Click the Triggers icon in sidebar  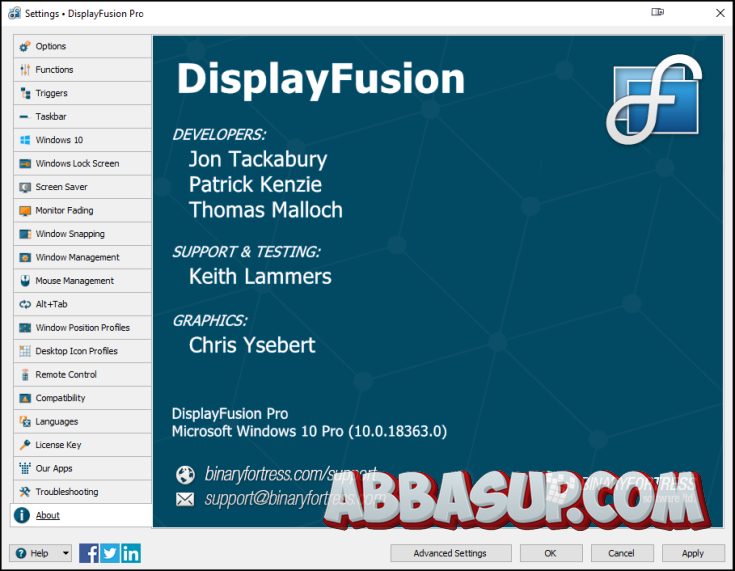pos(25,93)
